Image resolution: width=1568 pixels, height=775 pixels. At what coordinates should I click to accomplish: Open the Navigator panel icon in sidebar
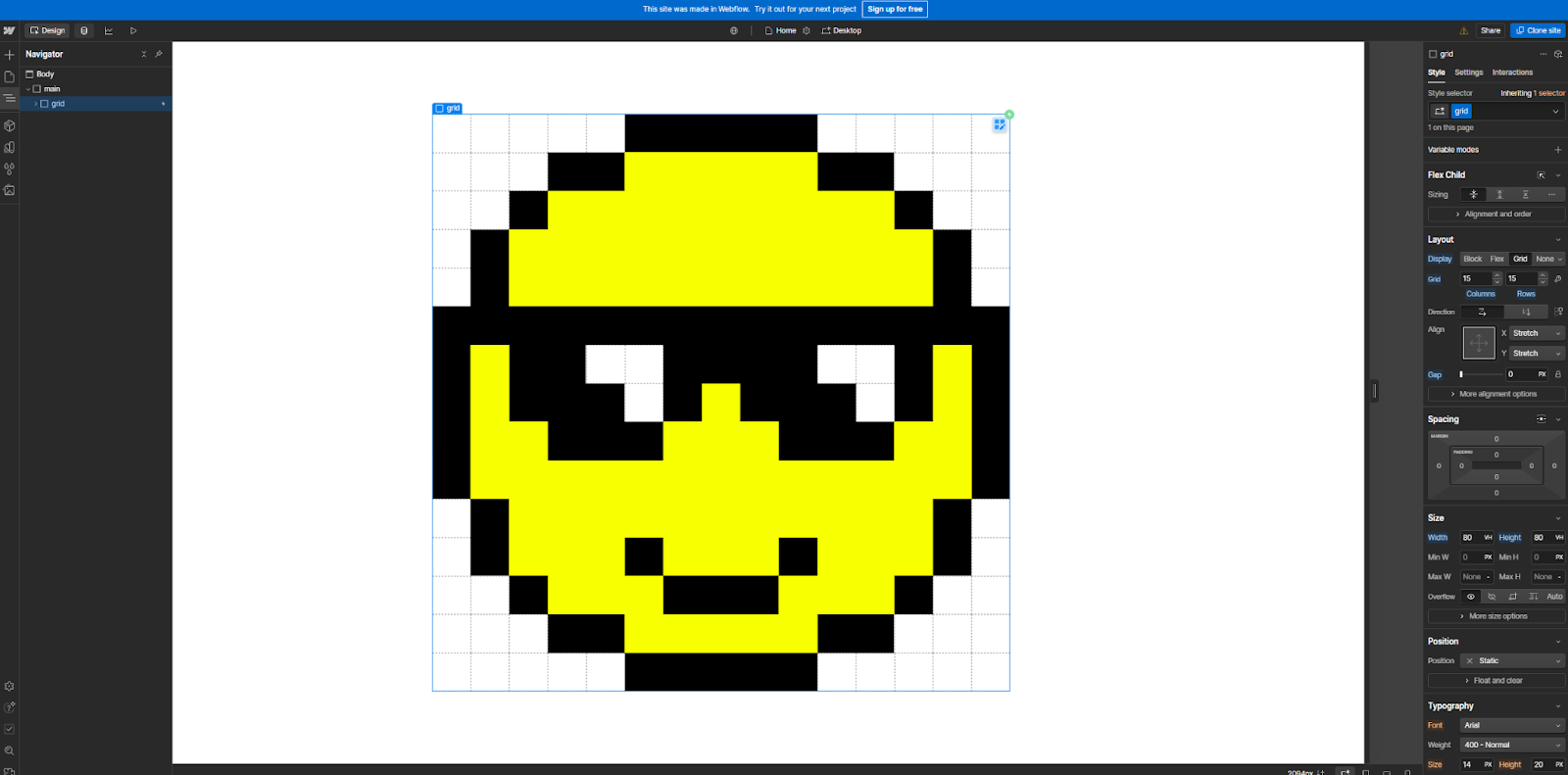pos(9,98)
